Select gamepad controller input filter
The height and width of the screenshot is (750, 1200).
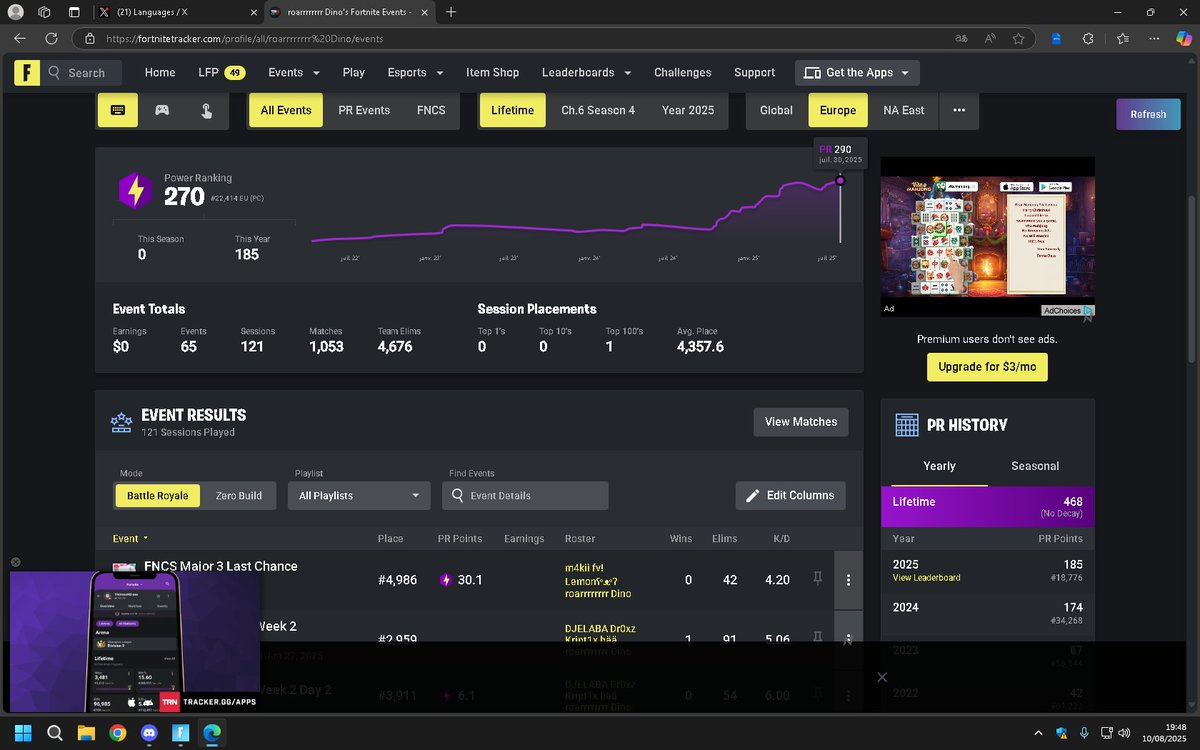coord(162,110)
